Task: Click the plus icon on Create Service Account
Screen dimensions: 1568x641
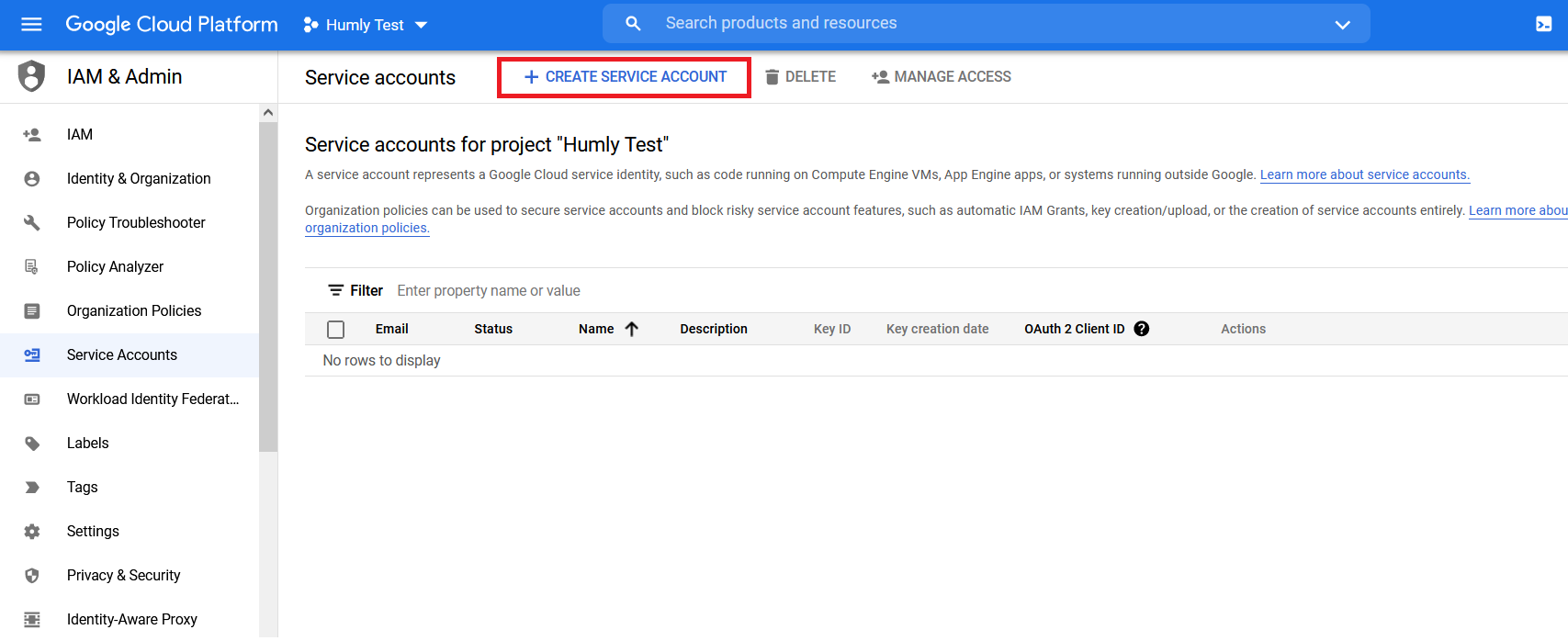Action: coord(531,77)
